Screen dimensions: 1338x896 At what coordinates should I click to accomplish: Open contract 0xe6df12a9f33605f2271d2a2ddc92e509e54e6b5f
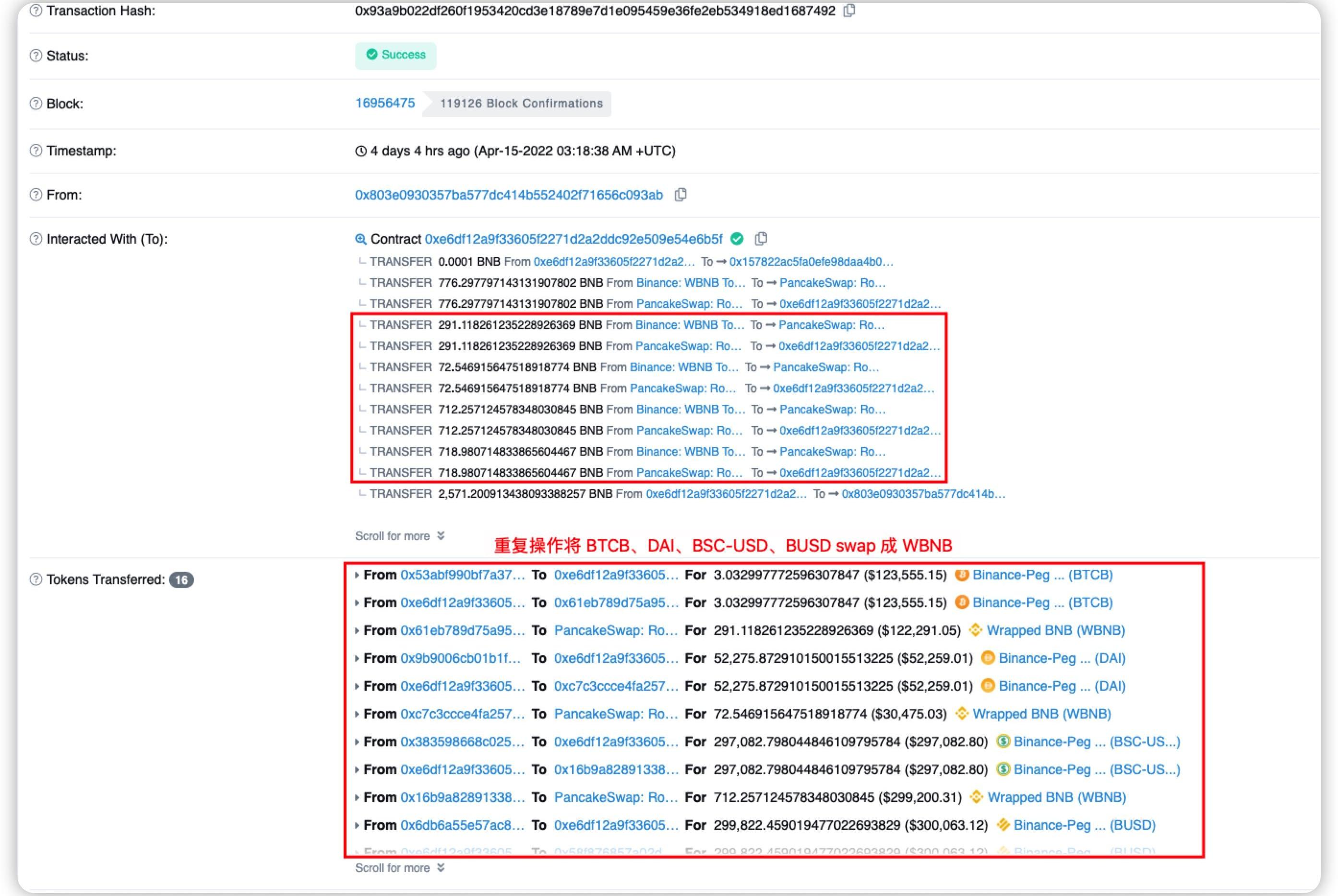tap(573, 239)
